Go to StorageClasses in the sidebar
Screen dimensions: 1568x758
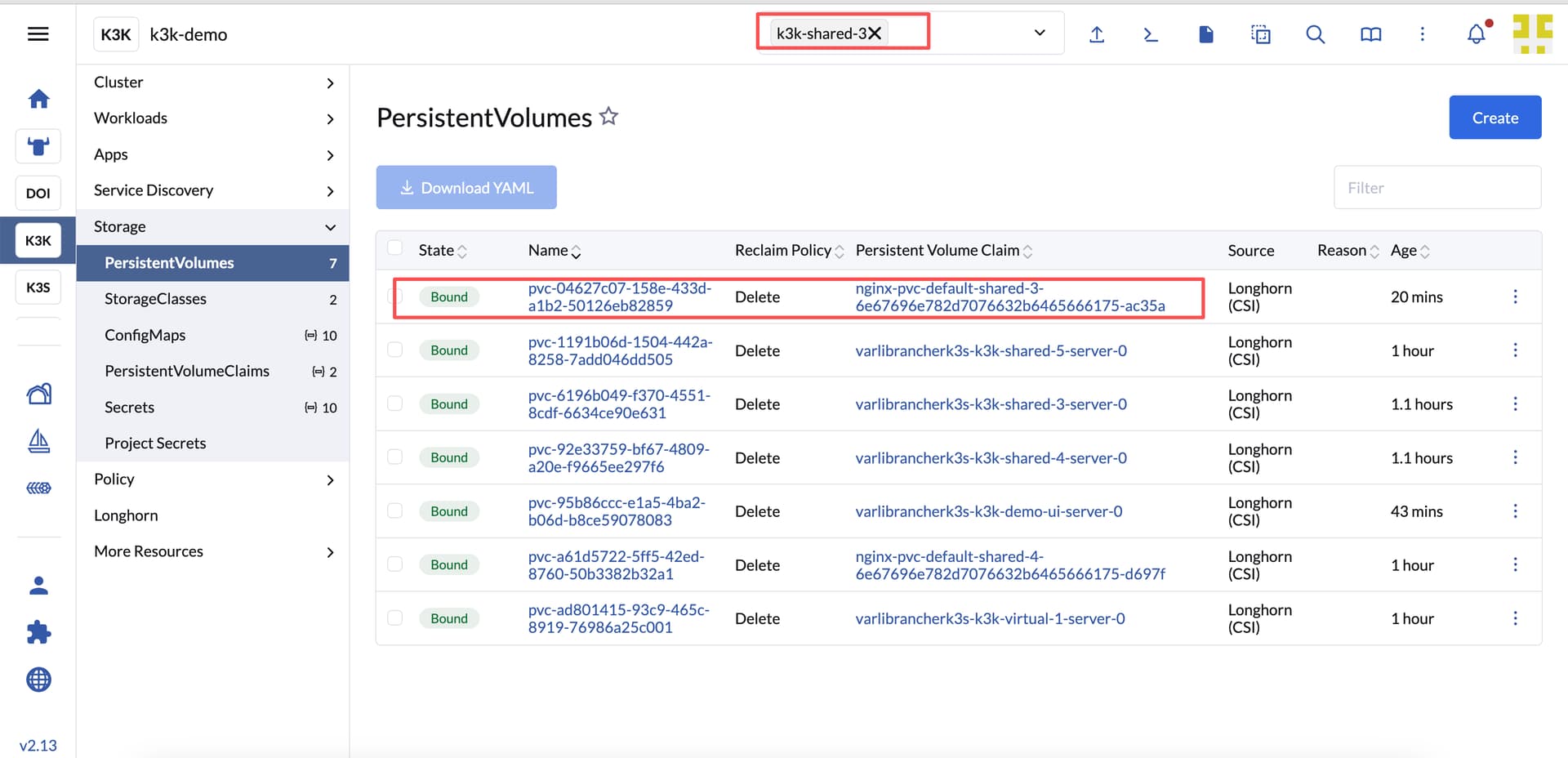pos(155,299)
